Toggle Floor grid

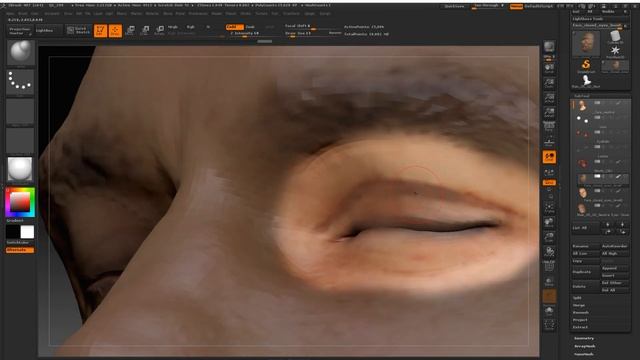549,142
